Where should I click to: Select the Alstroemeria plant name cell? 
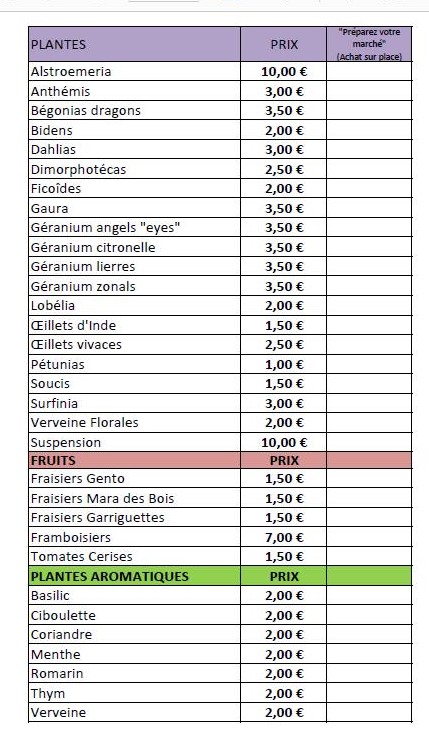tap(135, 71)
